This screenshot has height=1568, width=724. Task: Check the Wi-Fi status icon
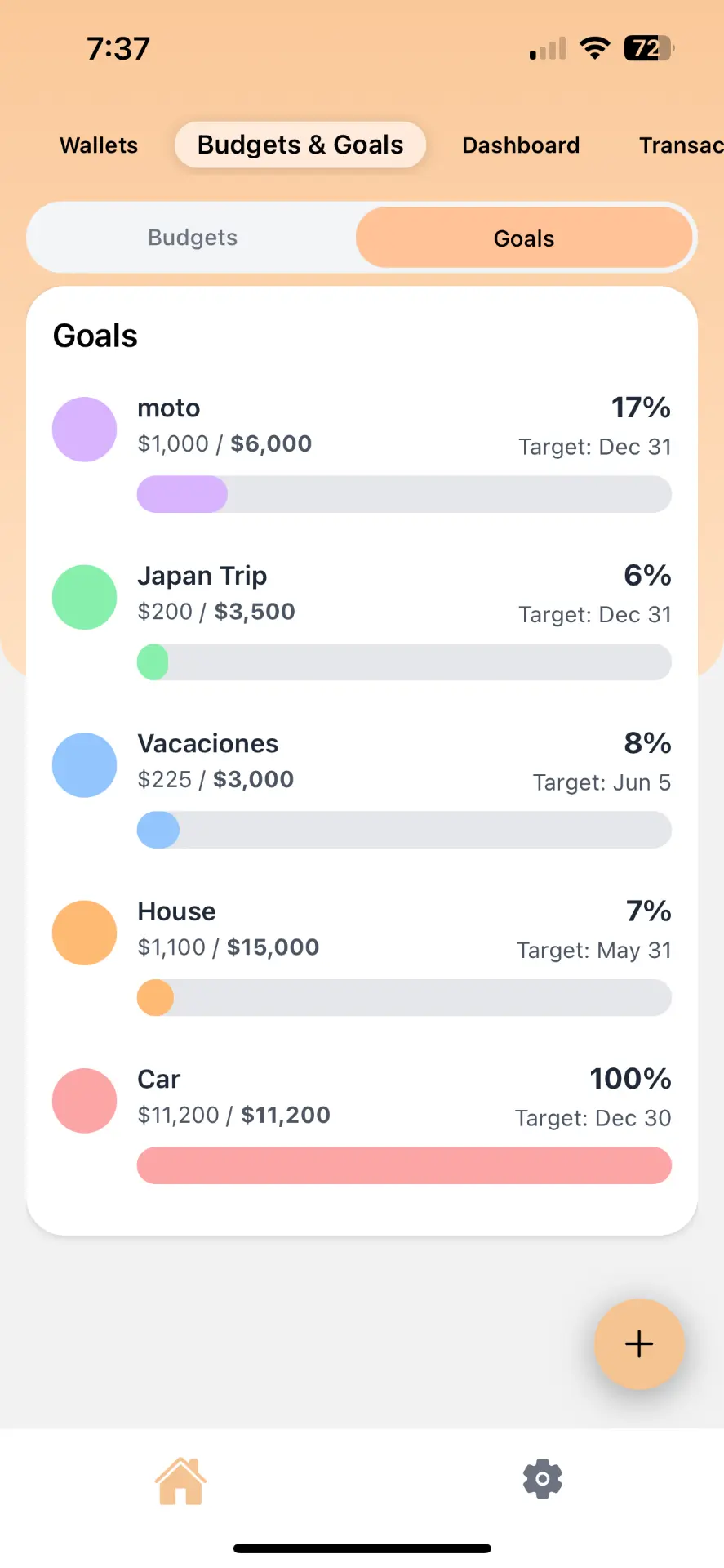[x=595, y=48]
